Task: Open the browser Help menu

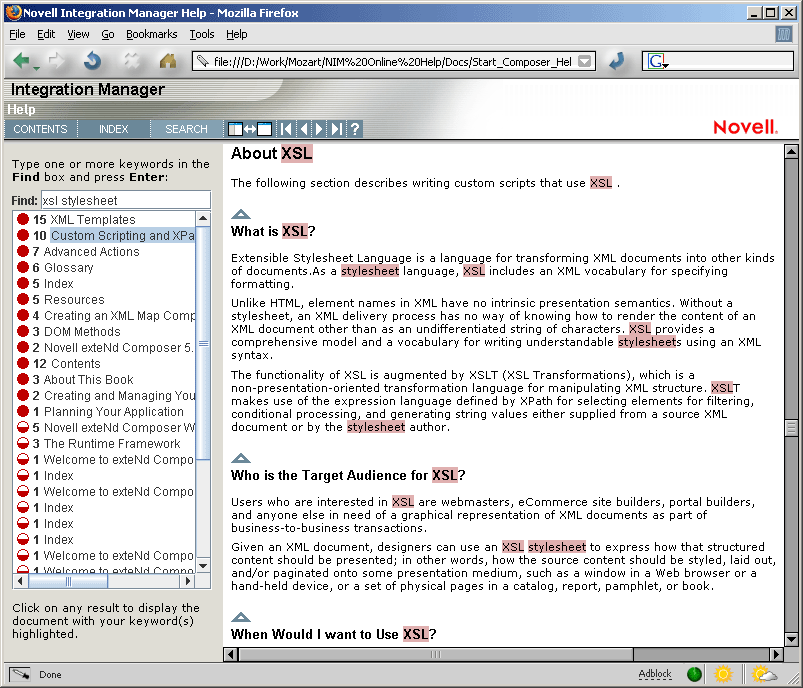Action: coord(237,34)
